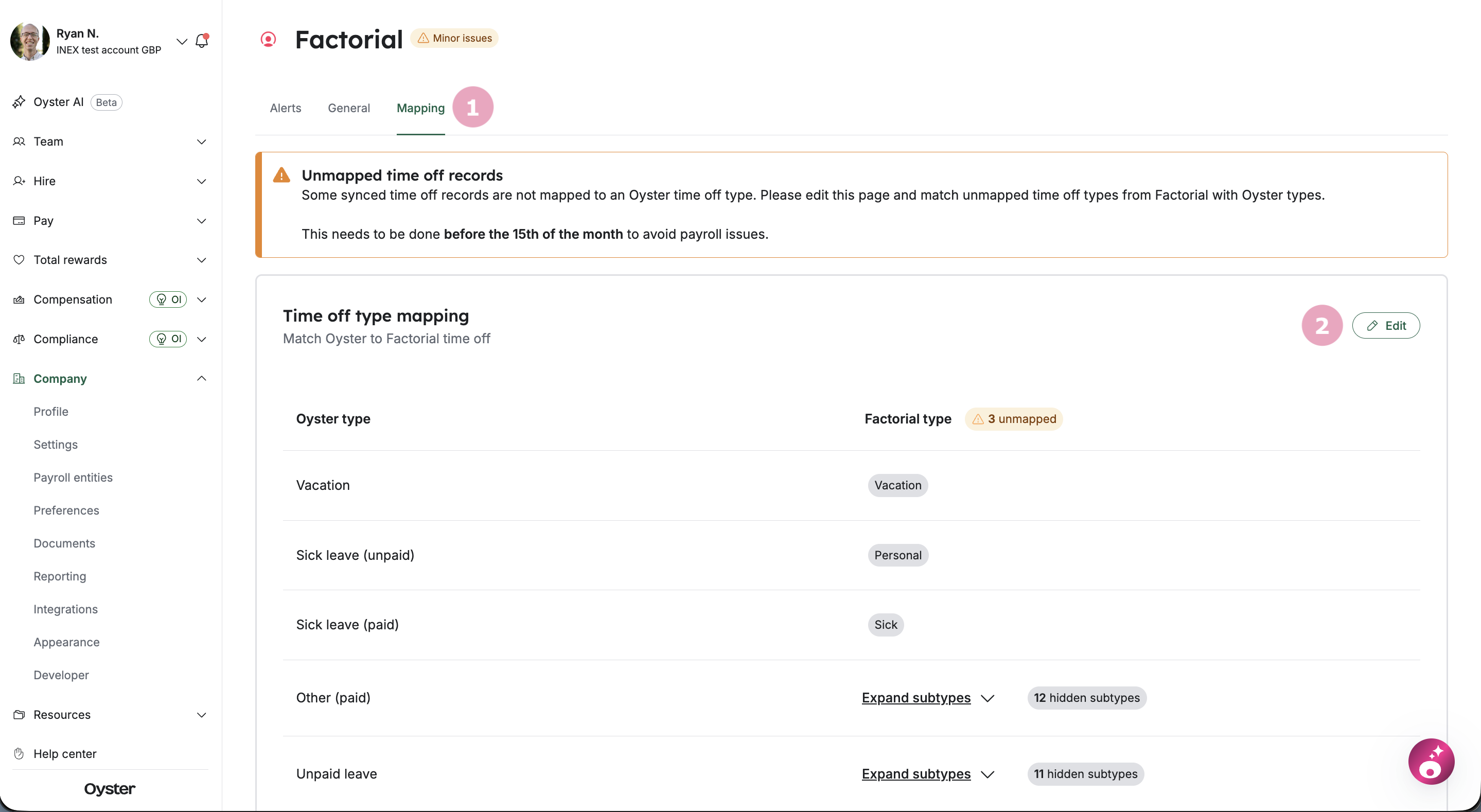Click the Oyster logo at sidebar bottom
The width and height of the screenshot is (1481, 812).
[x=110, y=789]
